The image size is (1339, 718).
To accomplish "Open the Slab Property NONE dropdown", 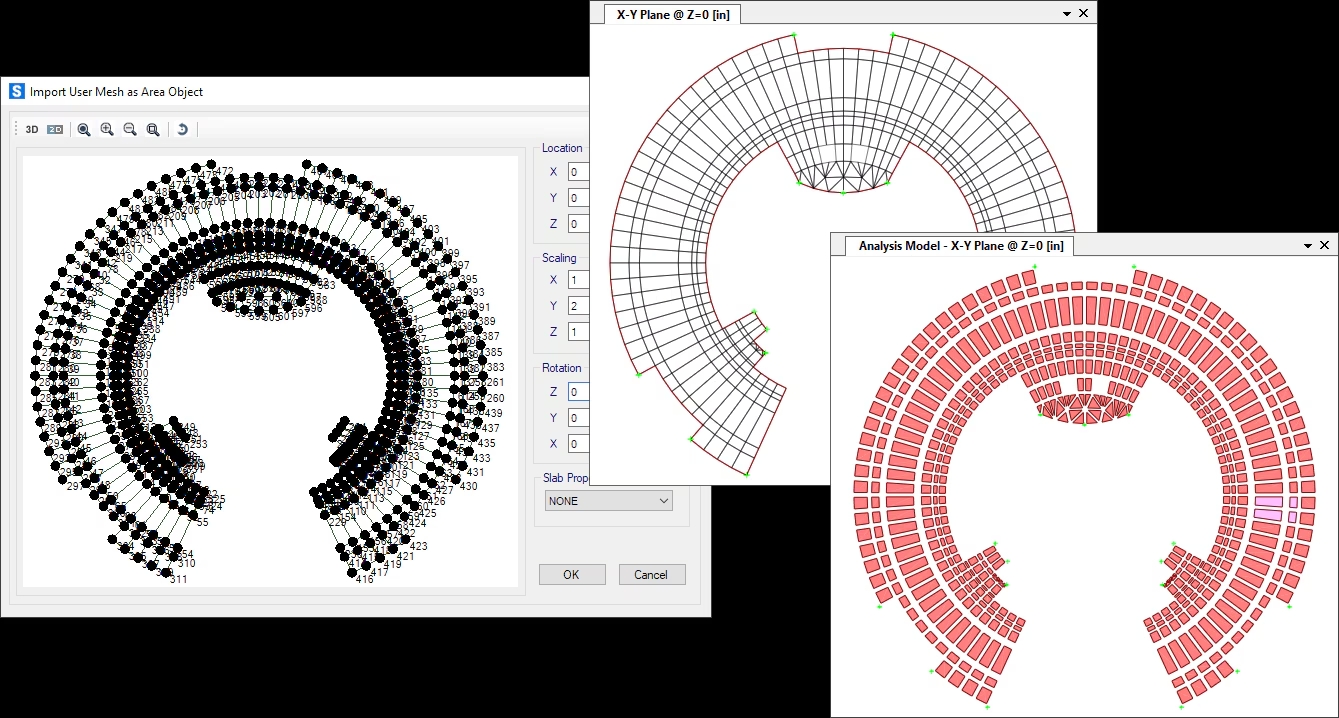I will click(608, 501).
